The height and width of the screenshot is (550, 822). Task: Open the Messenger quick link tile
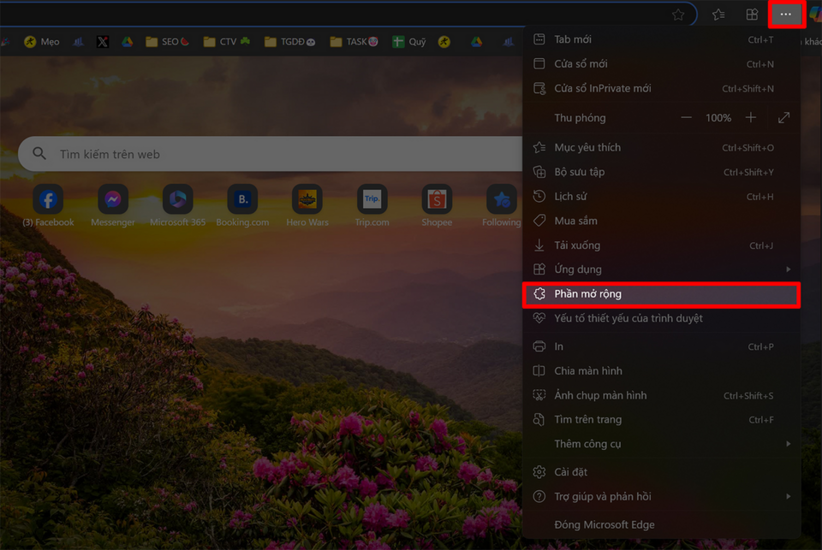tap(113, 200)
